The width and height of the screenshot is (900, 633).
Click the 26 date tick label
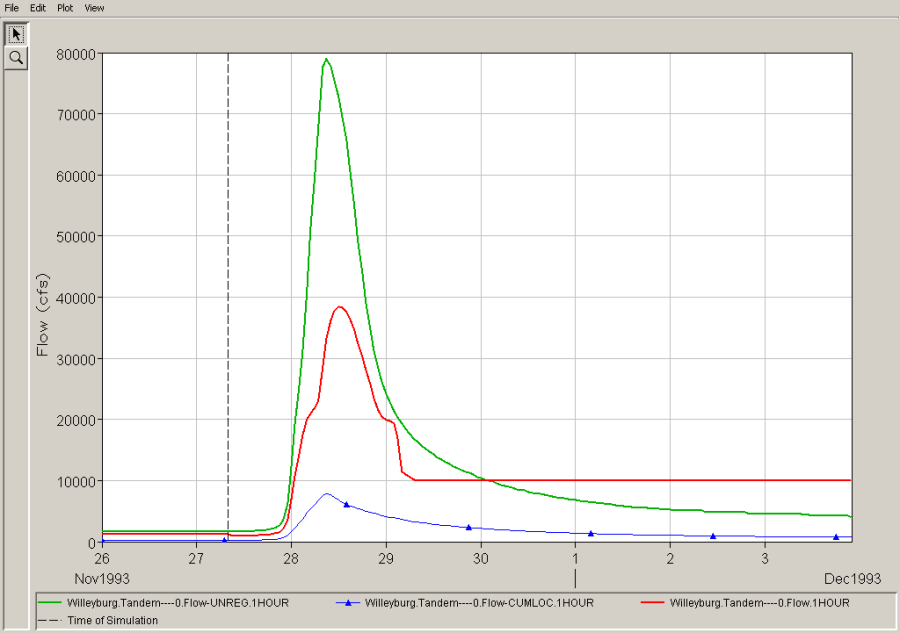102,559
